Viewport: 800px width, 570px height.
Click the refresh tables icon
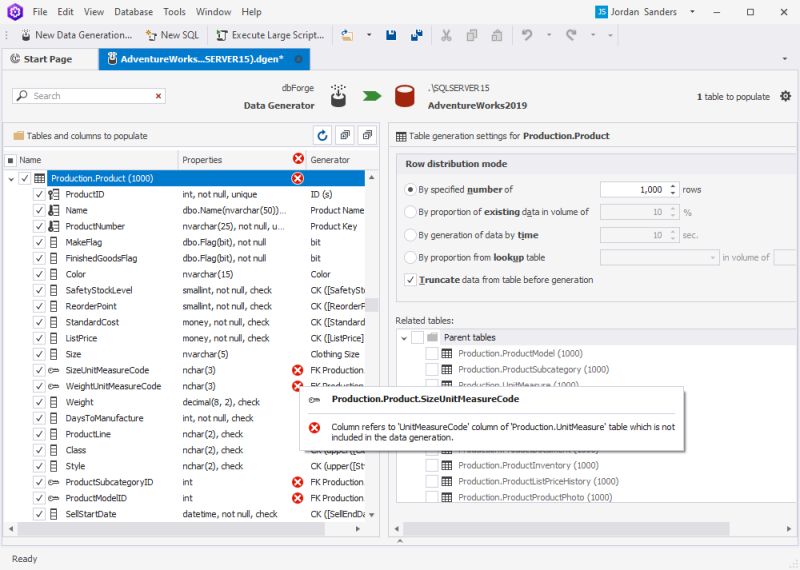point(322,136)
